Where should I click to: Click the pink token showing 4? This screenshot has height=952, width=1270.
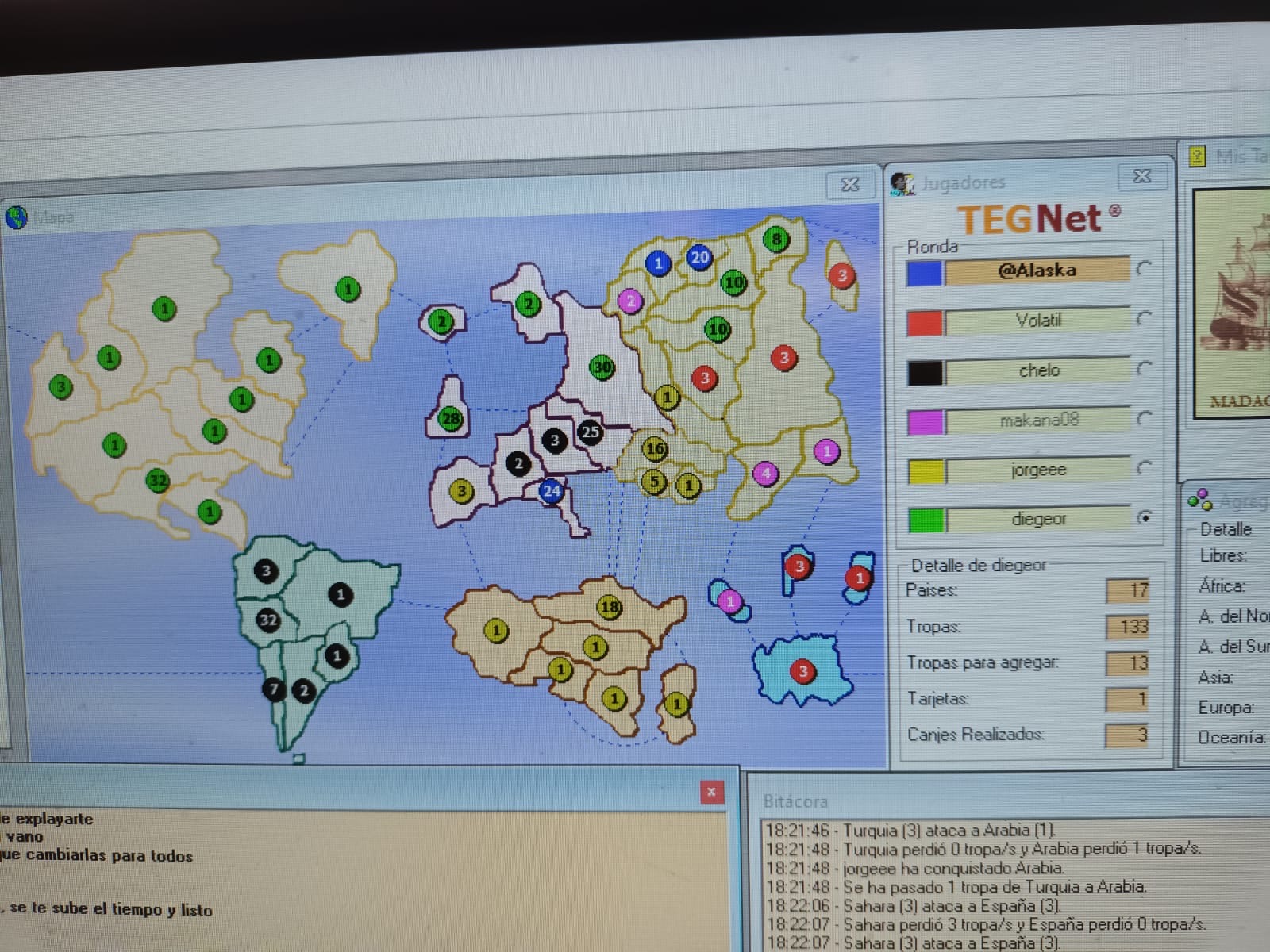[x=765, y=474]
